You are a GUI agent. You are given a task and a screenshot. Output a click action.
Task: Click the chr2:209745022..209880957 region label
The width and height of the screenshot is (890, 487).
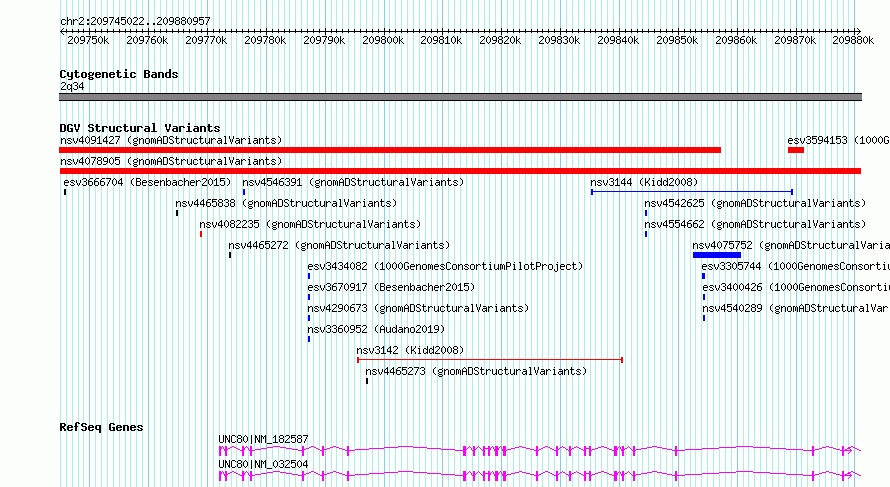click(x=135, y=21)
